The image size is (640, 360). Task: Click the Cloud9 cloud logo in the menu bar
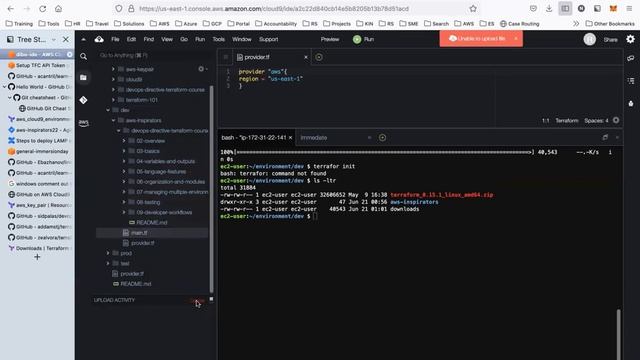tap(99, 39)
